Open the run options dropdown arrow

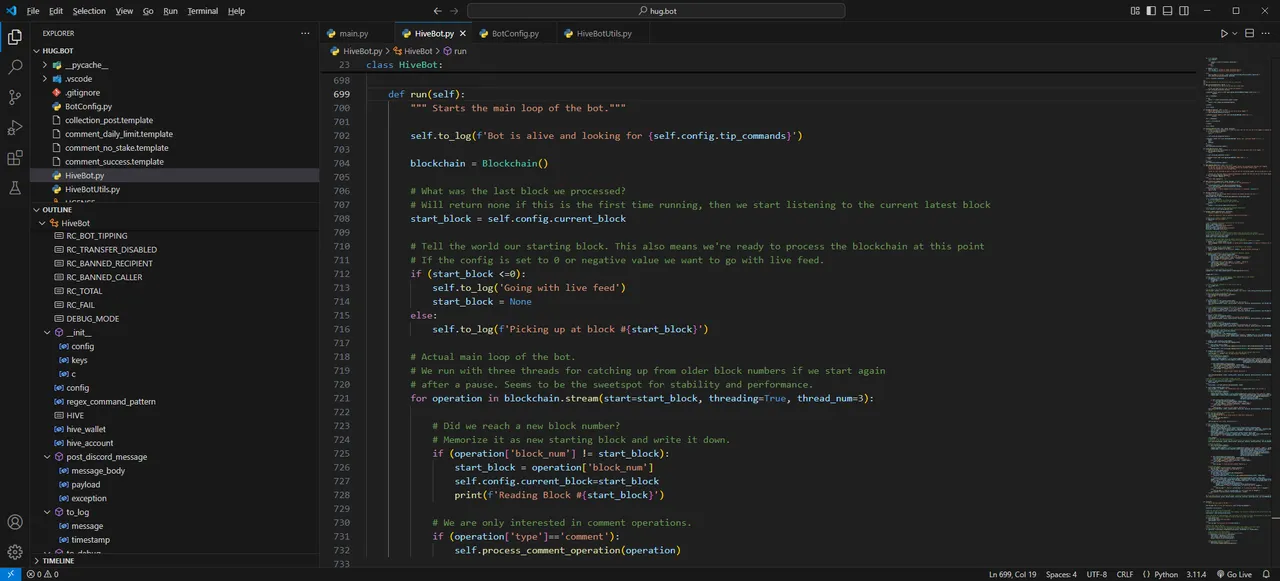click(x=1235, y=33)
